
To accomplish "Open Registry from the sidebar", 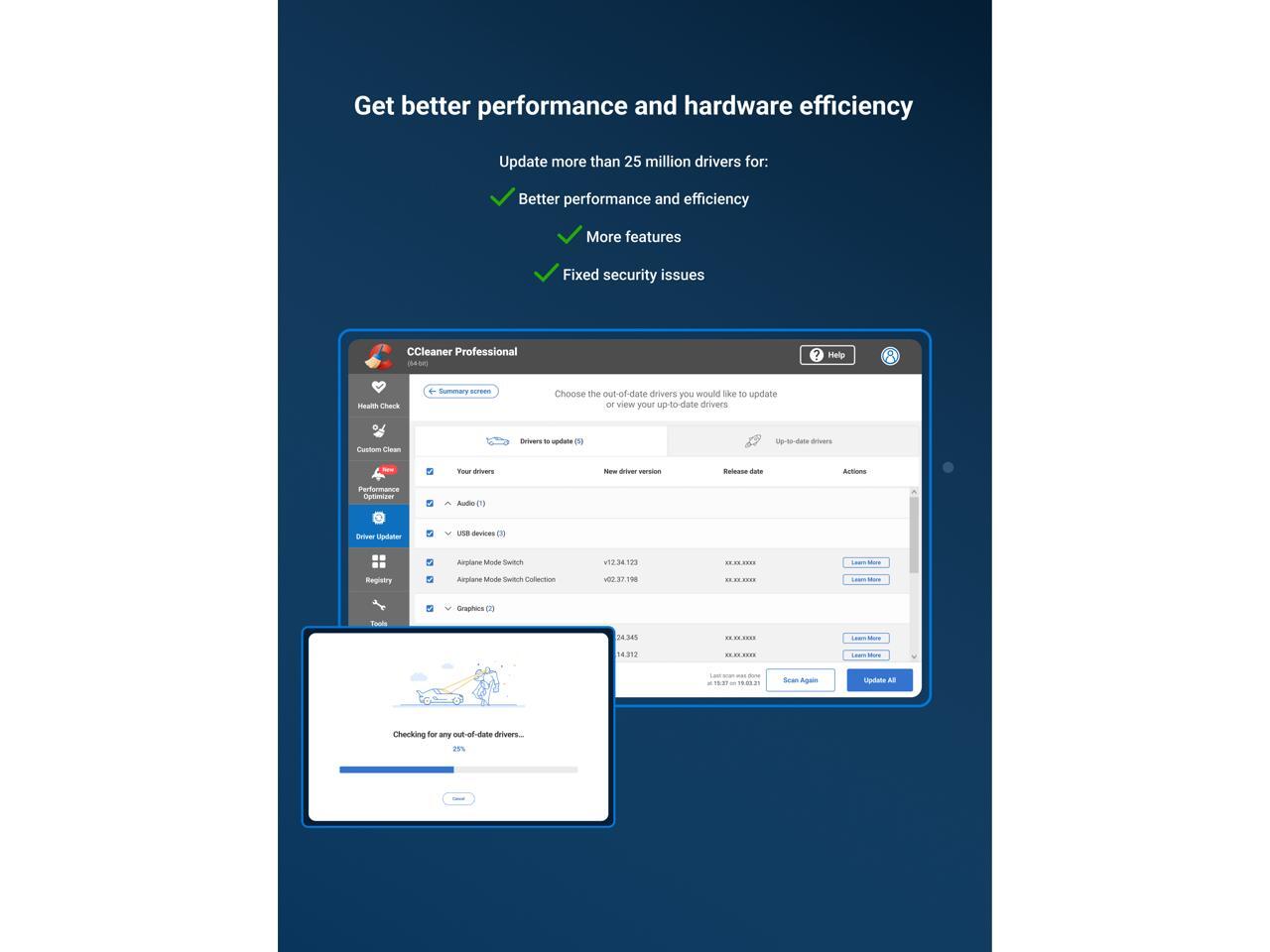I will [x=378, y=561].
